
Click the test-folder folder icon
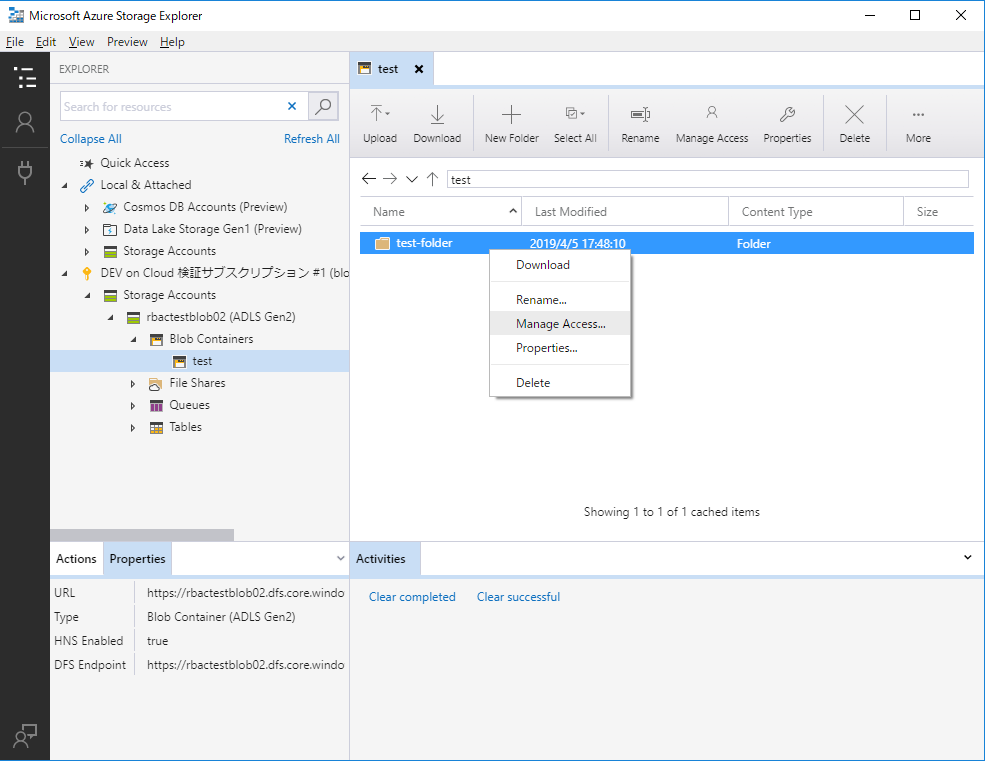pyautogui.click(x=383, y=243)
